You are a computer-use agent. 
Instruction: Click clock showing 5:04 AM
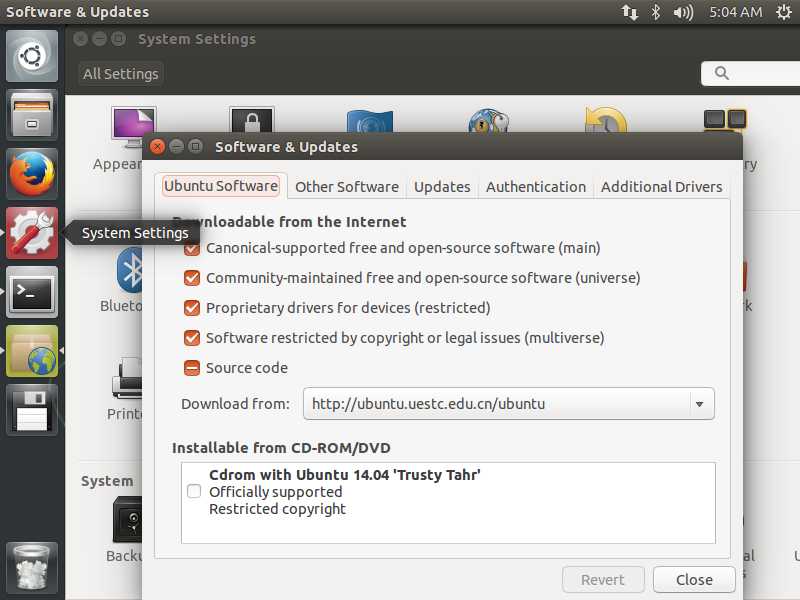pyautogui.click(x=735, y=12)
